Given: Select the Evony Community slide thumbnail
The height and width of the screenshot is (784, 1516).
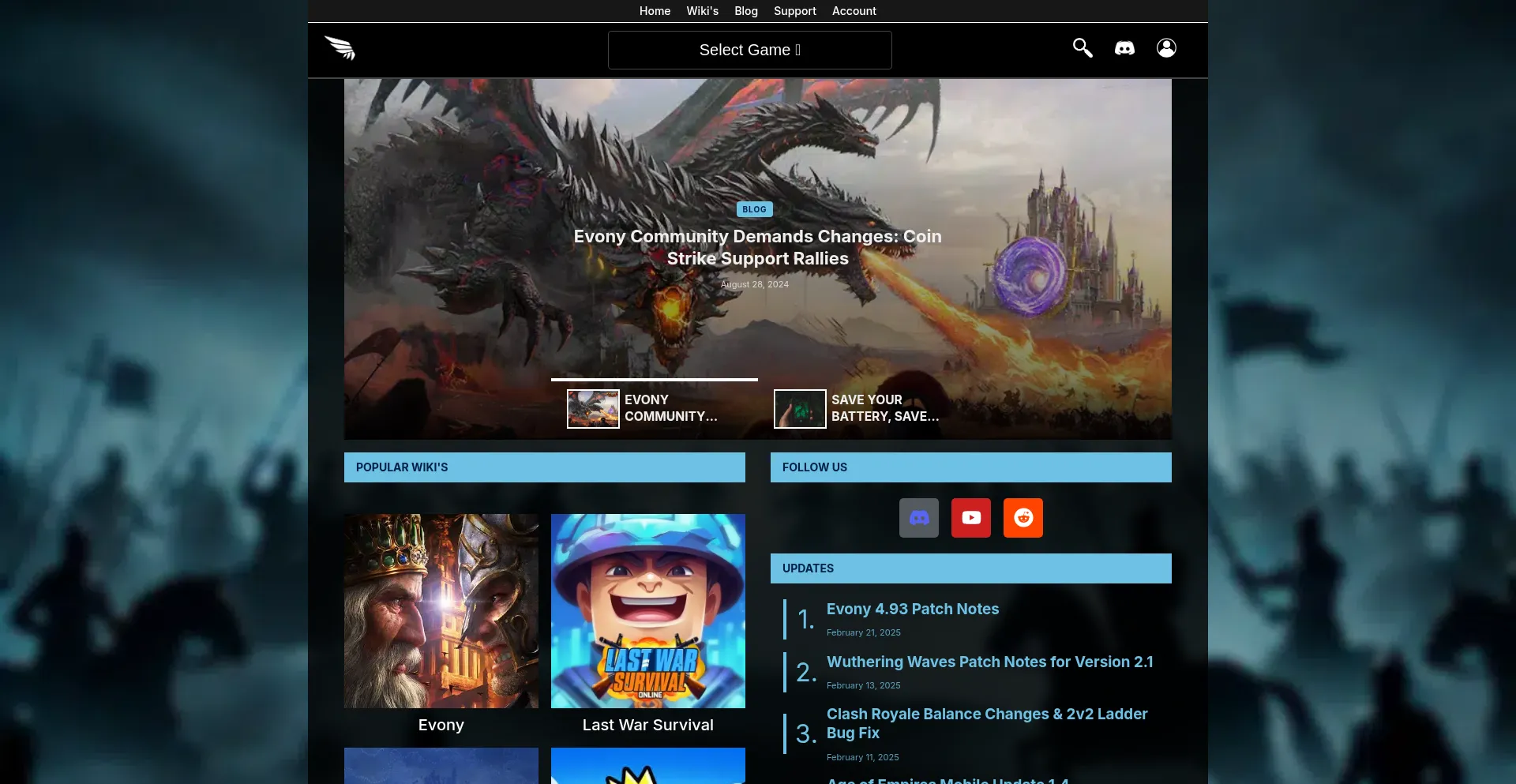Looking at the screenshot, I should click(x=593, y=409).
